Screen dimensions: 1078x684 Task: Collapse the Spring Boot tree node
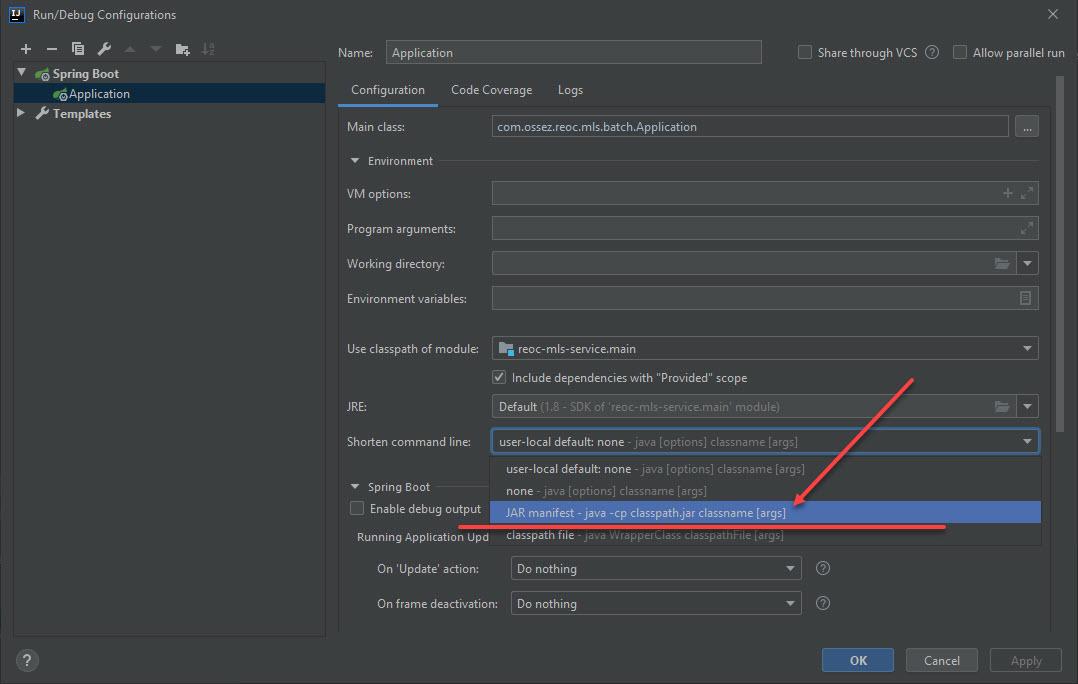[20, 73]
